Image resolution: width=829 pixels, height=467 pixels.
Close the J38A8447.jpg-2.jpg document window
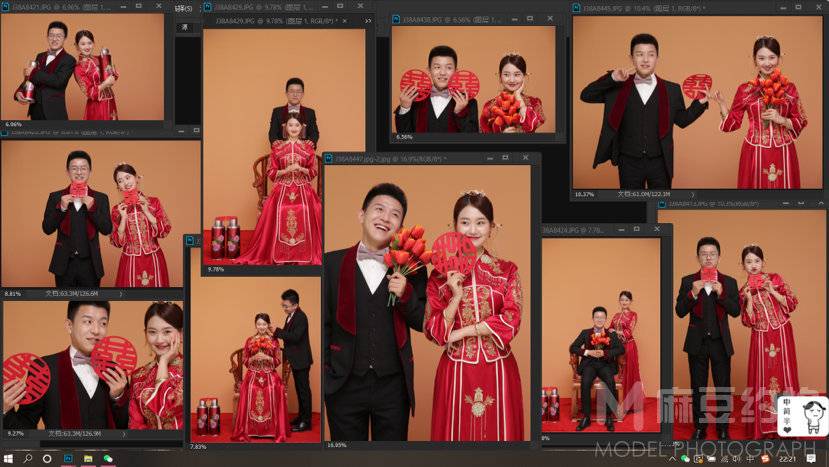(525, 158)
